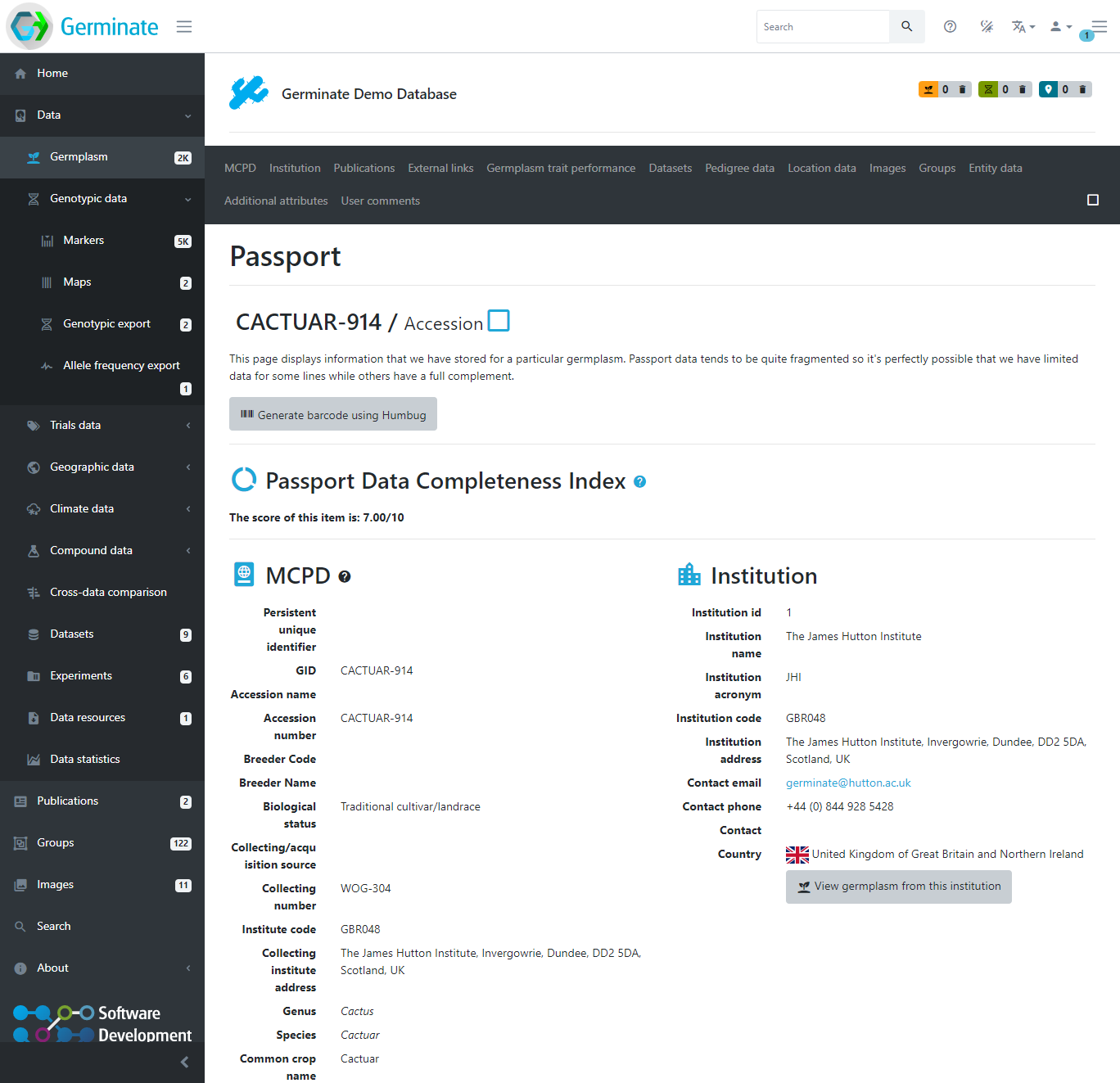1120x1083 pixels.
Task: Jump to the Pedigree data section tab
Action: click(x=739, y=169)
